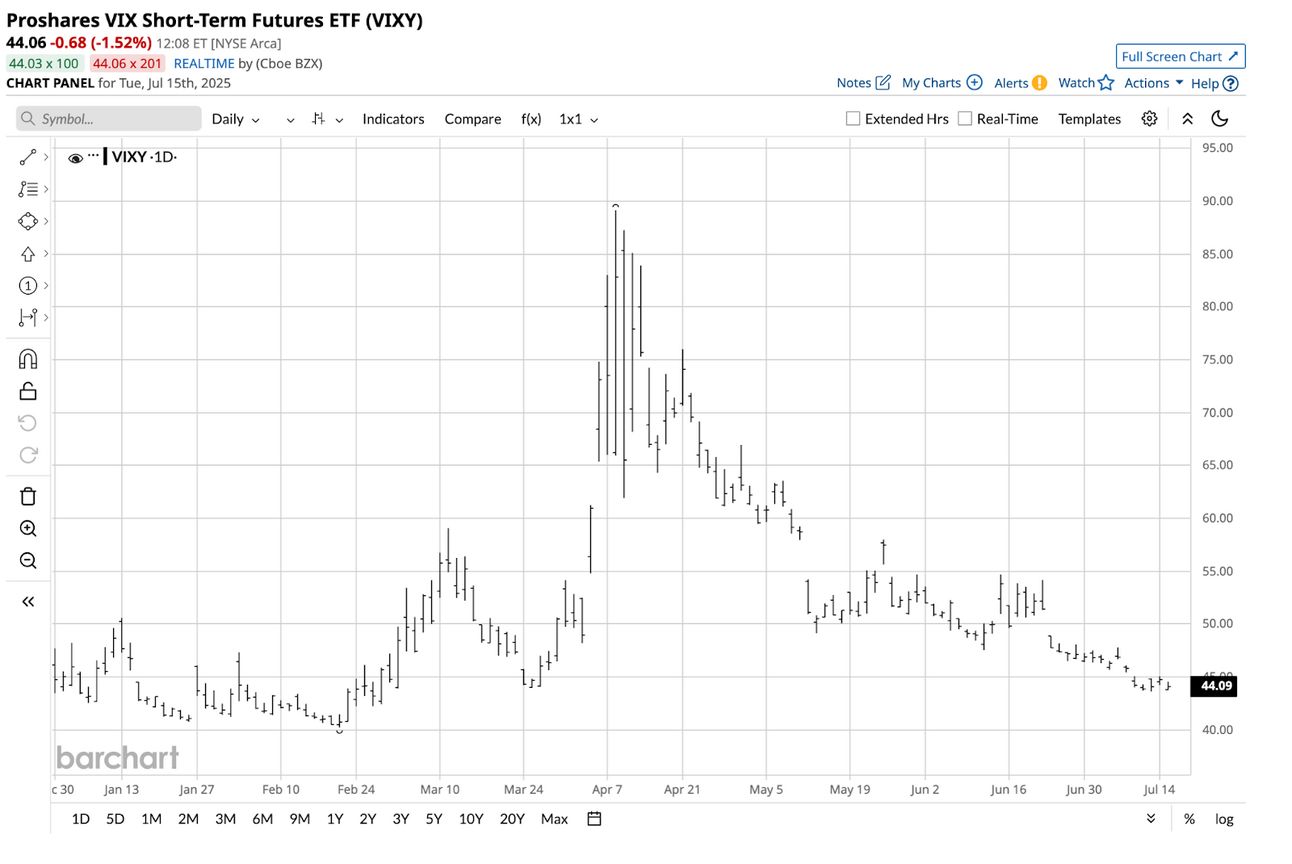Image resolution: width=1292 pixels, height=864 pixels.
Task: Enable Real-Time checkbox
Action: pyautogui.click(x=965, y=119)
